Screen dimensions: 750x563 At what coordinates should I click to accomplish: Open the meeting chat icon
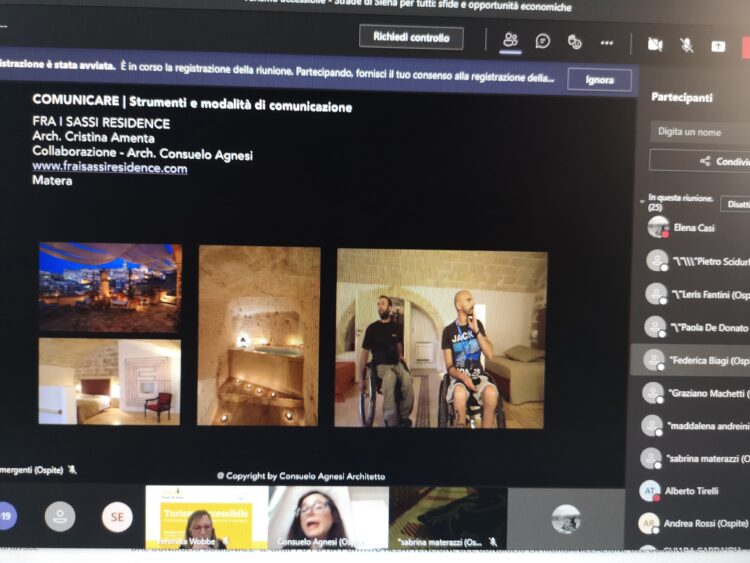[x=543, y=41]
